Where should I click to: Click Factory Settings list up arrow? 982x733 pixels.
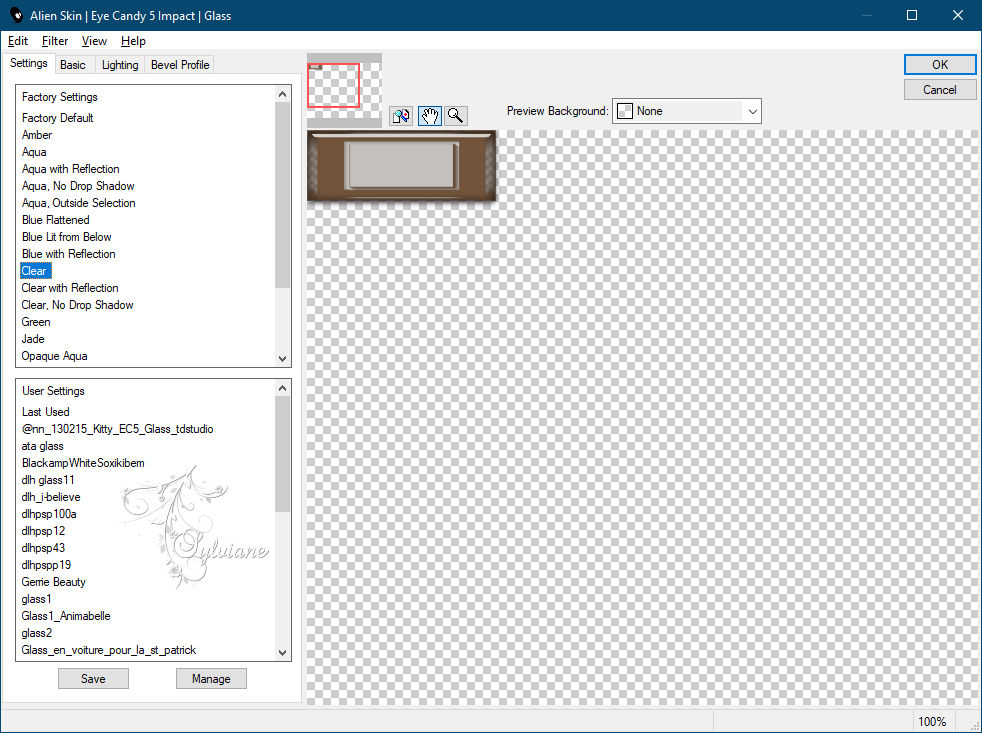point(282,94)
